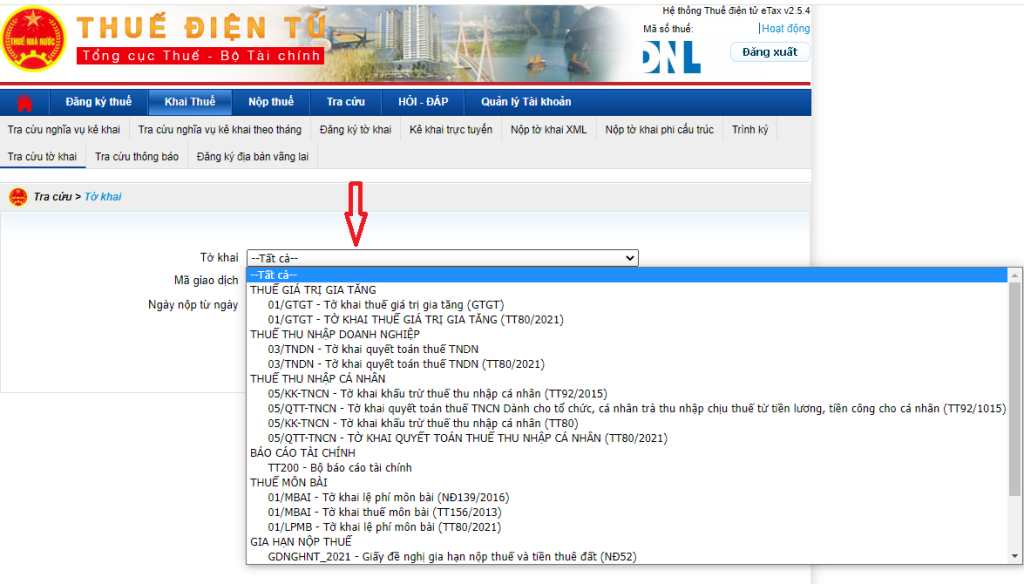Screen dimensions: 1024x584
Task: Click the Tra cứu breadcrumb icon
Action: [17, 197]
